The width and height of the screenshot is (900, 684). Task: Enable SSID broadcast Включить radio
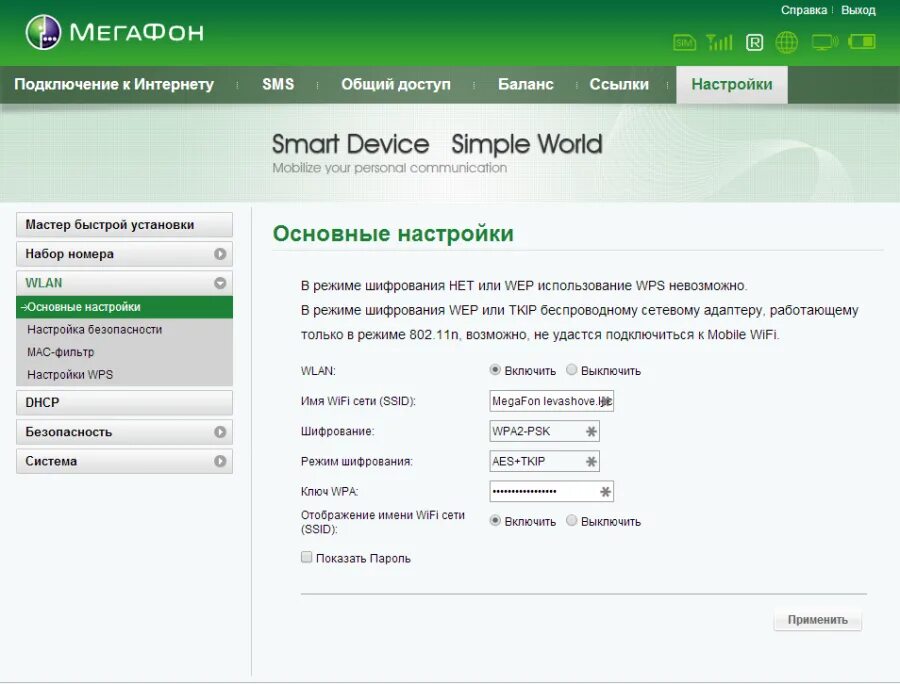pyautogui.click(x=495, y=520)
